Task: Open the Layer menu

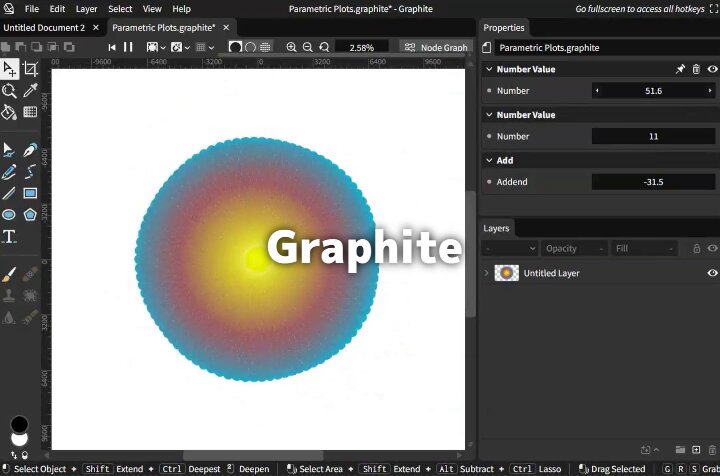Action: 86,9
